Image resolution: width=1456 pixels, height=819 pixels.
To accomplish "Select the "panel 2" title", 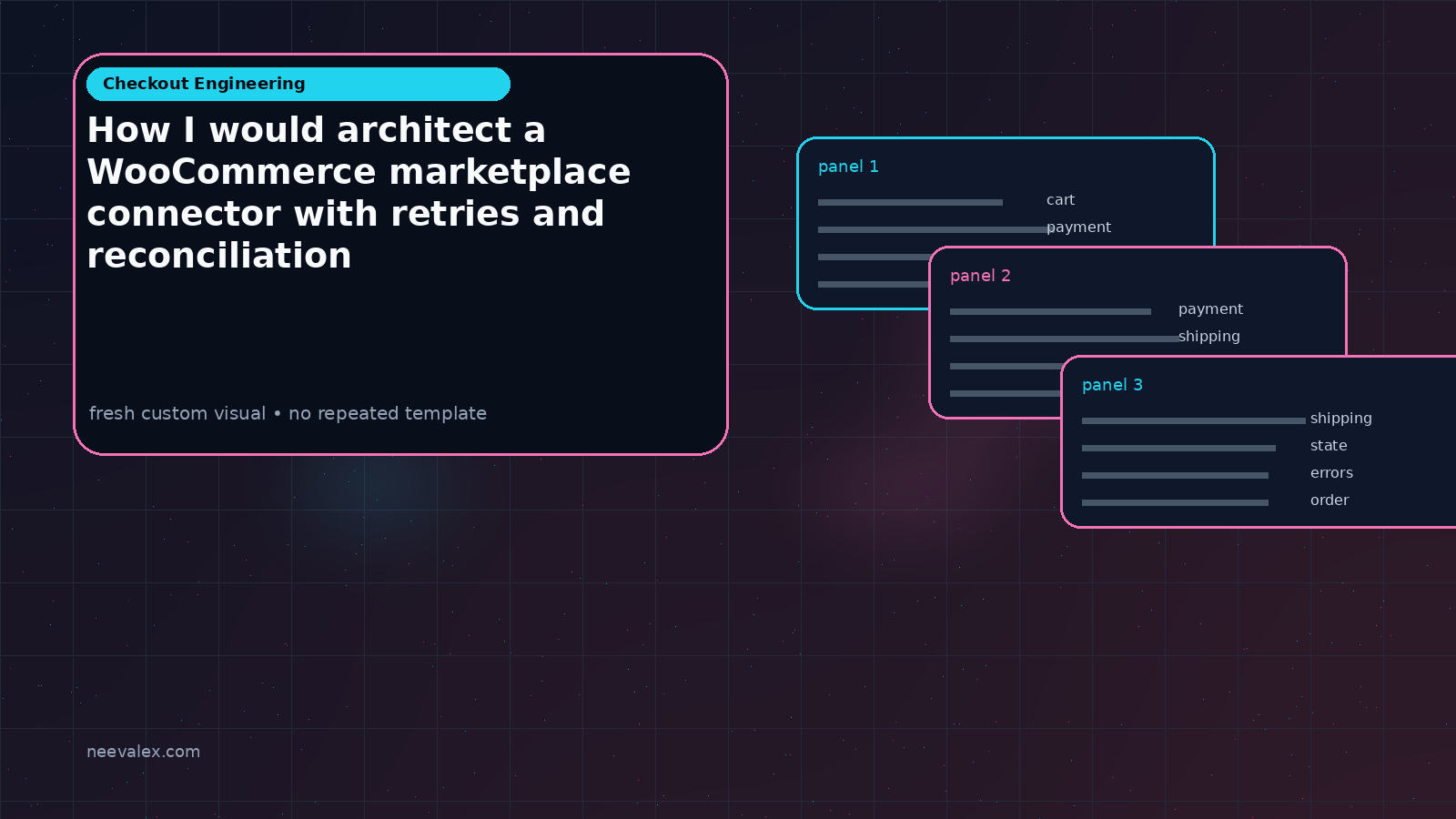I will [980, 276].
